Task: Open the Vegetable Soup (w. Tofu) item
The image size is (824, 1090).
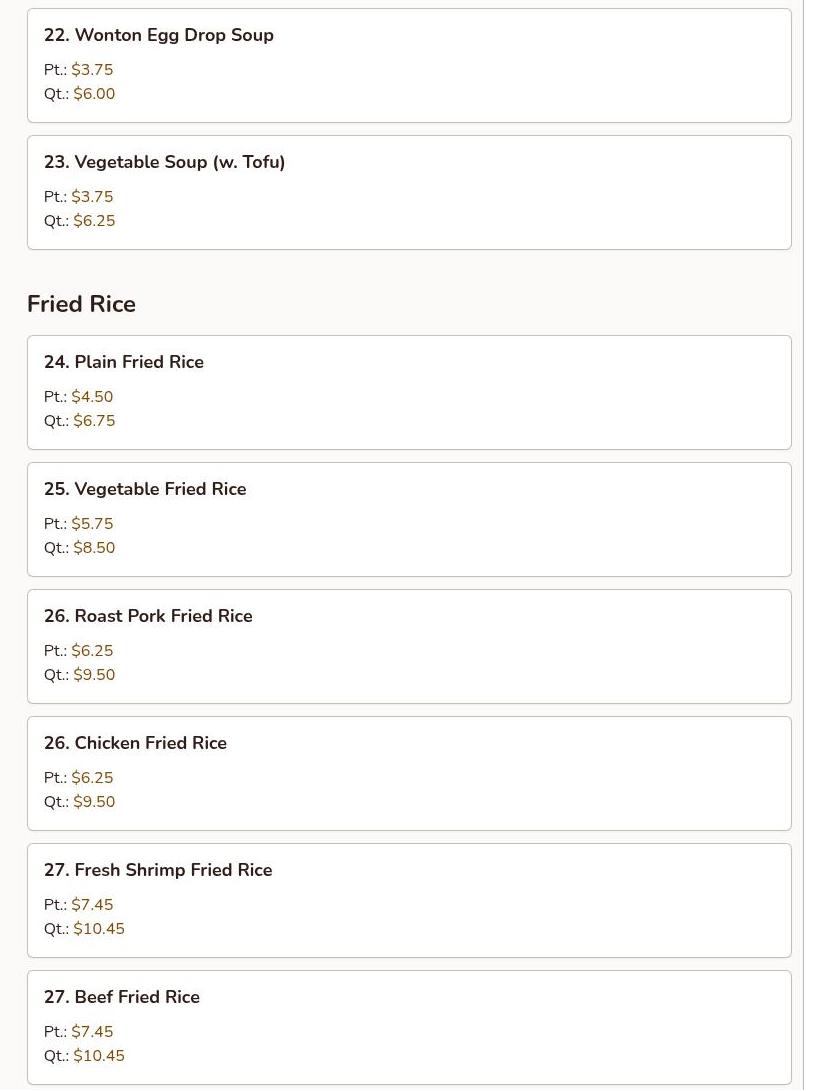Action: pyautogui.click(x=164, y=162)
